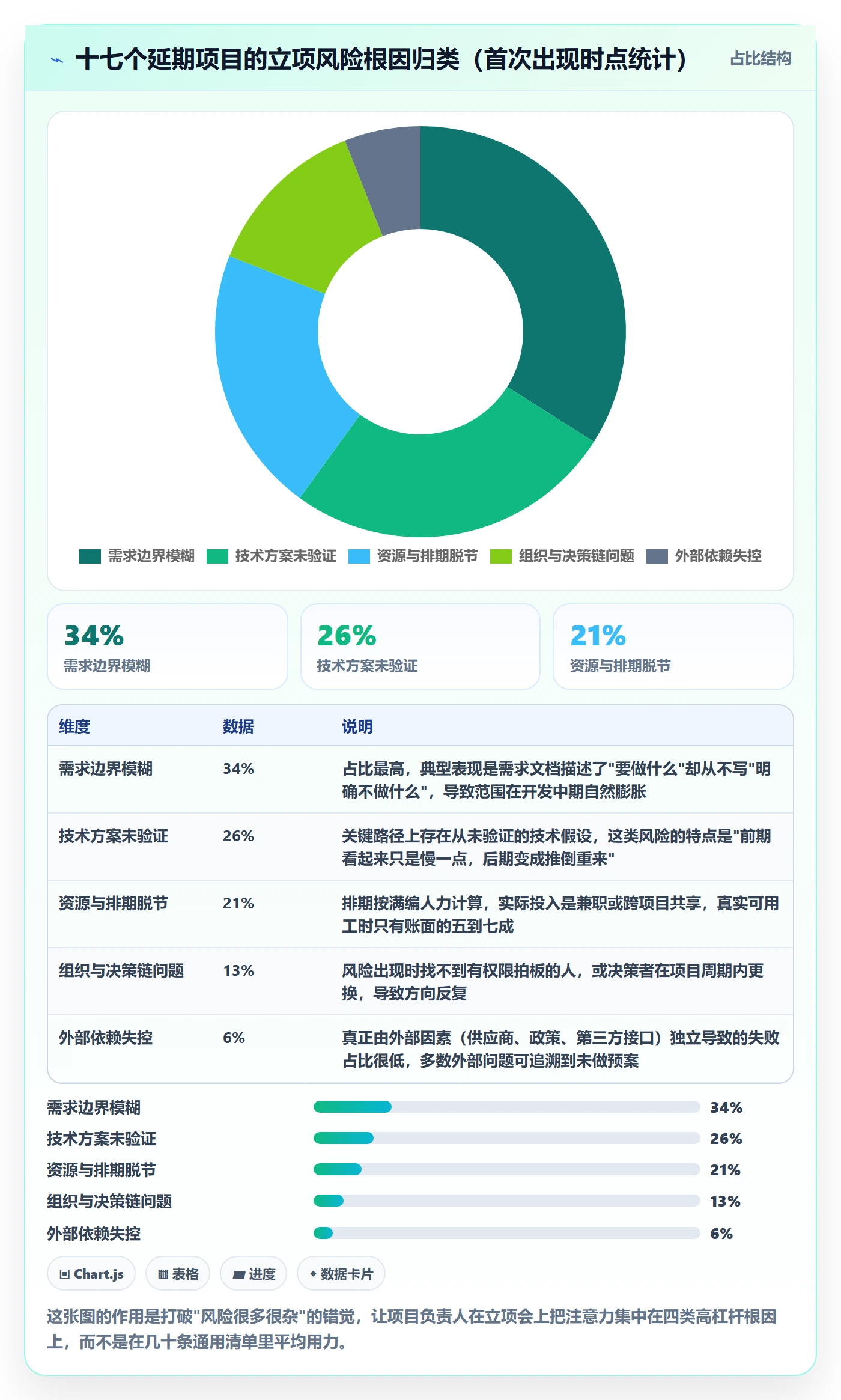Toggle 技术方案未验证 legend color box
The image size is (841, 1400).
pyautogui.click(x=217, y=556)
